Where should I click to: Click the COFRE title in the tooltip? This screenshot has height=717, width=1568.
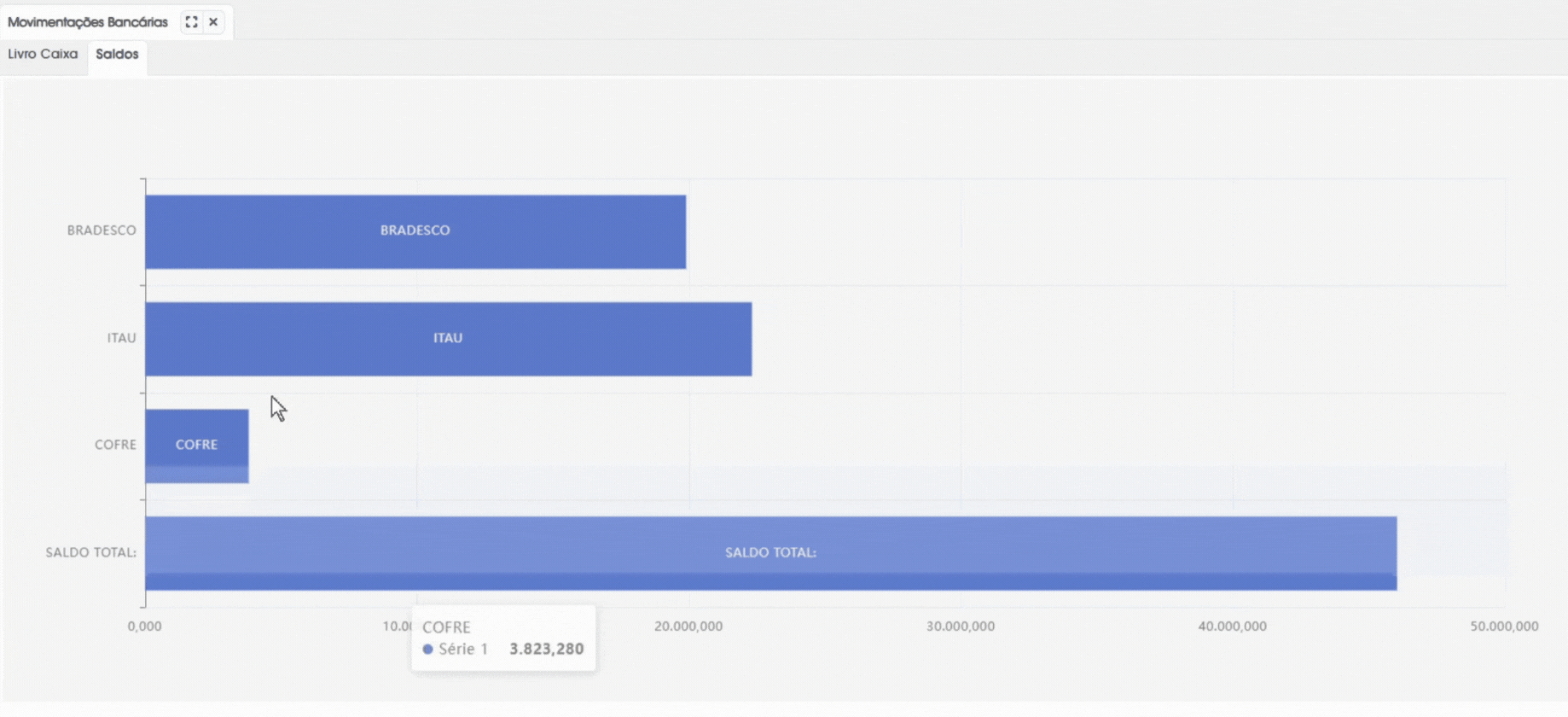tap(446, 627)
